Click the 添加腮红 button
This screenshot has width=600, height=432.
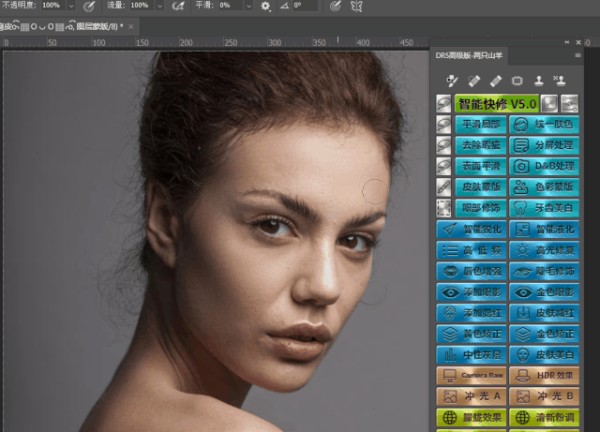pyautogui.click(x=471, y=313)
